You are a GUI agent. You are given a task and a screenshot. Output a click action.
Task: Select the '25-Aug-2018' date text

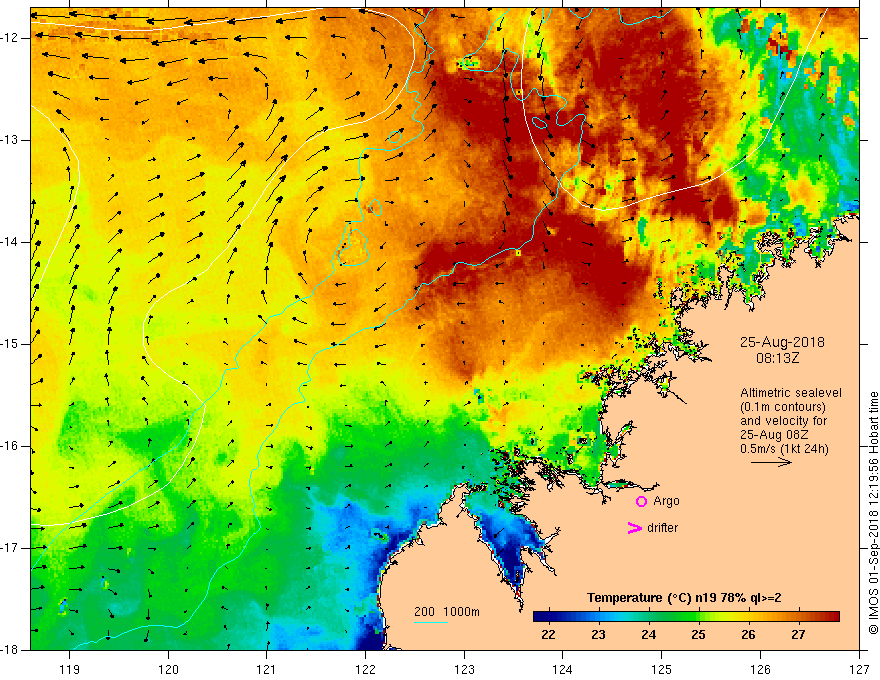(x=782, y=342)
